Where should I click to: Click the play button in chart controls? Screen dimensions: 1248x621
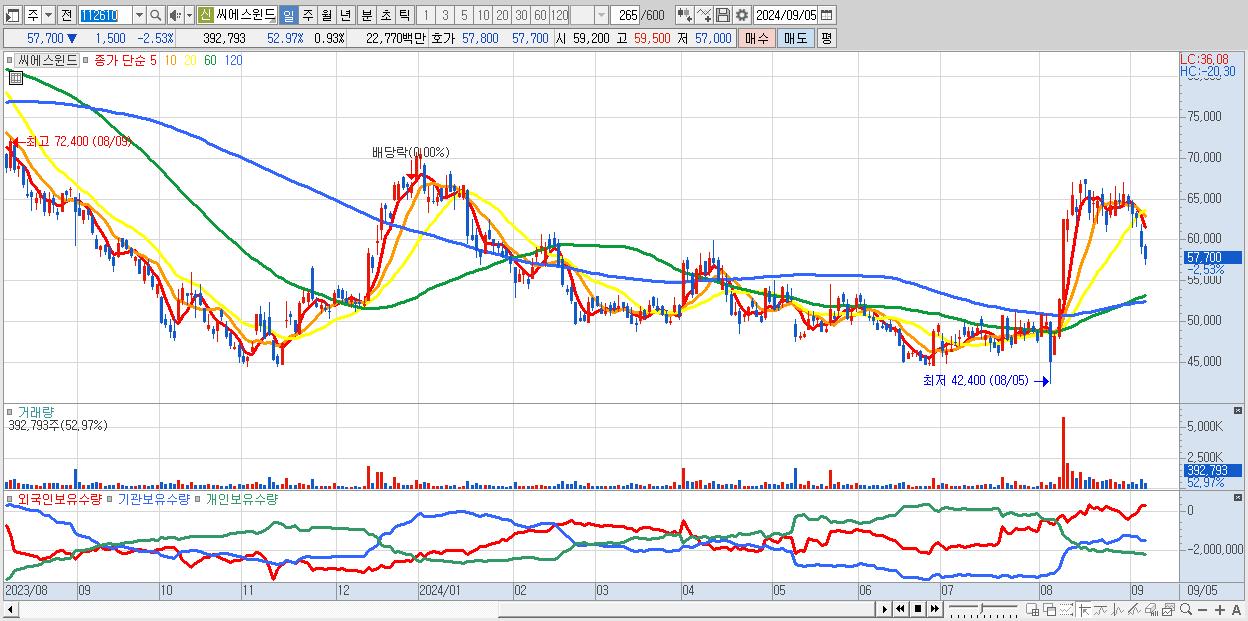pos(885,609)
